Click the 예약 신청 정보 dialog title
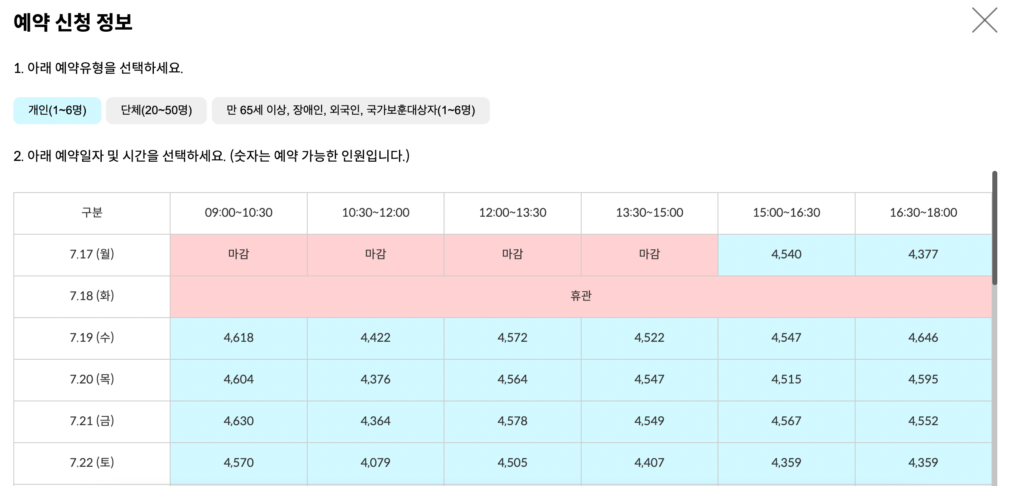This screenshot has width=1024, height=486. (x=73, y=22)
